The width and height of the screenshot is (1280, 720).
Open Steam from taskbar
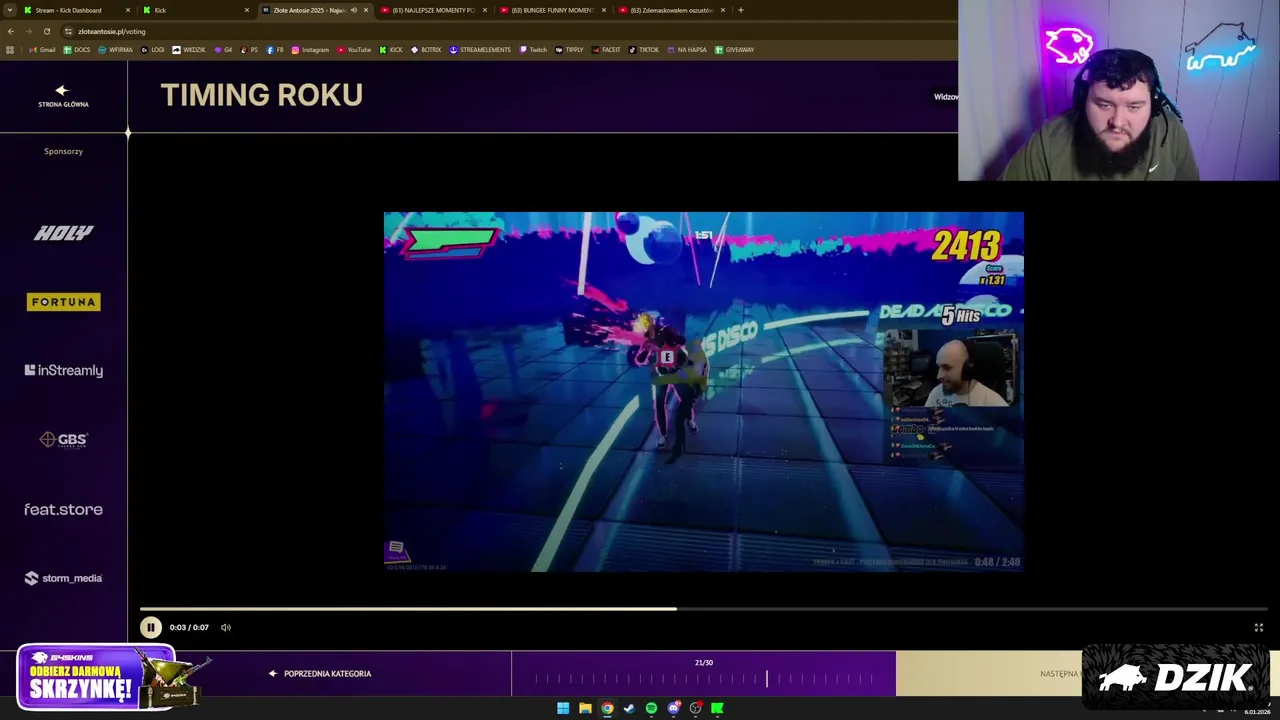(x=629, y=708)
